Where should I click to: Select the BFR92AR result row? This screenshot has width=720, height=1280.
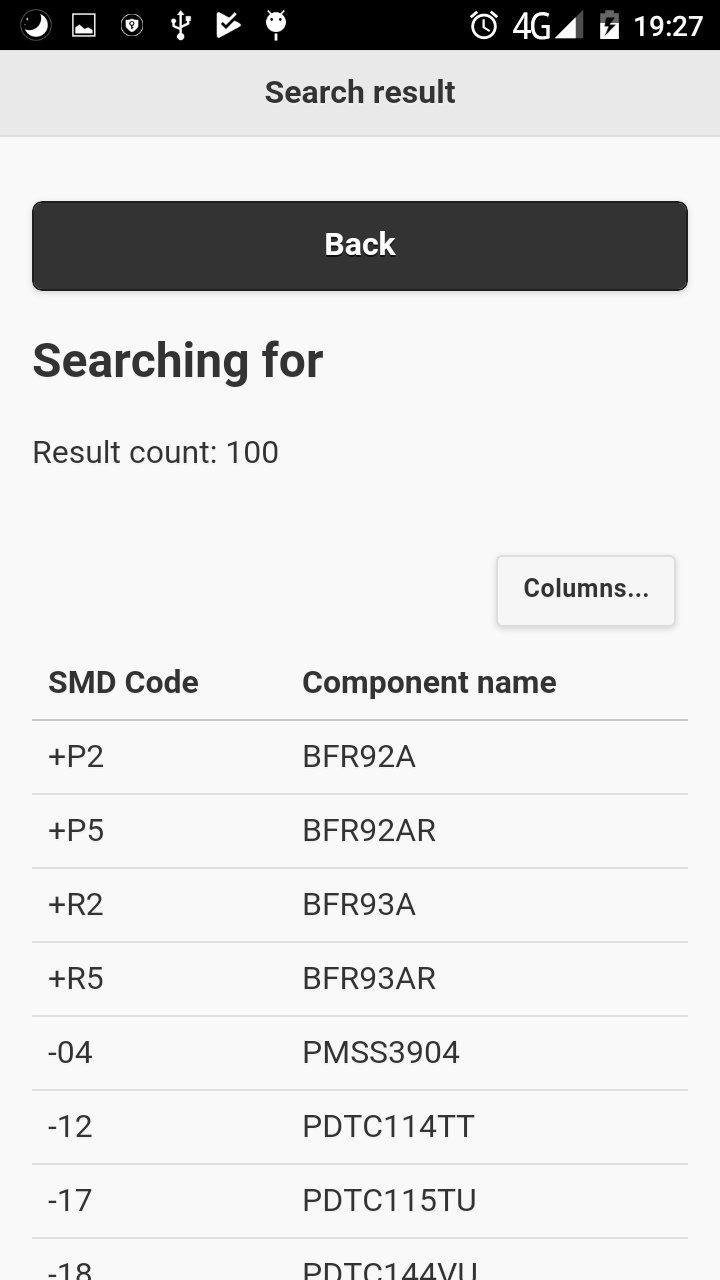(x=360, y=831)
